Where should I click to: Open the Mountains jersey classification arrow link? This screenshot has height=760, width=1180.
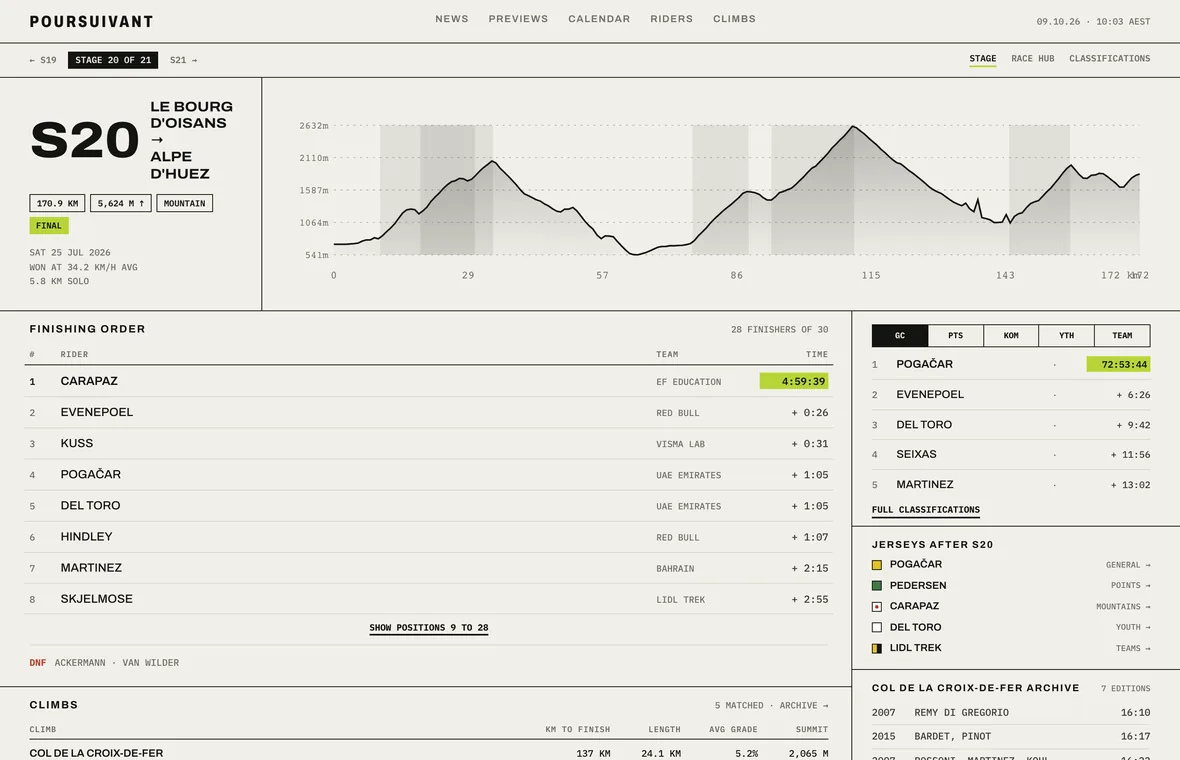pos(1123,606)
